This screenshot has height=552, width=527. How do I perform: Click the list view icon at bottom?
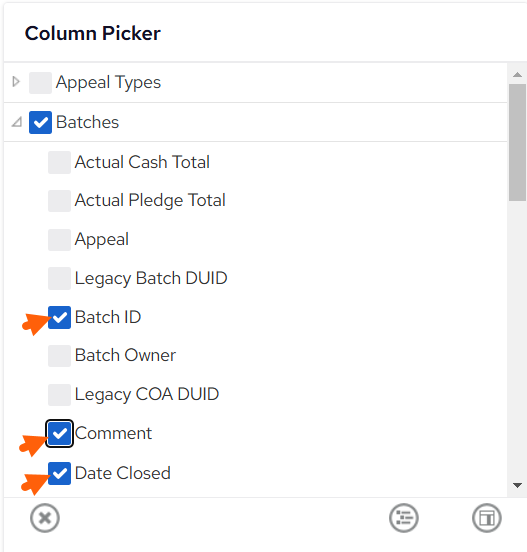(404, 518)
